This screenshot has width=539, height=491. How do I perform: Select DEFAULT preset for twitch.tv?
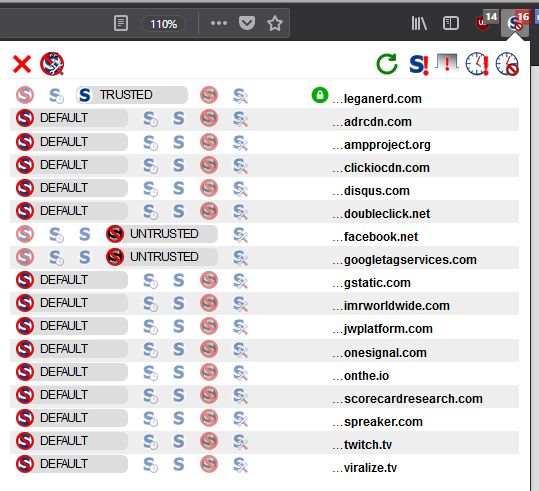[72, 441]
